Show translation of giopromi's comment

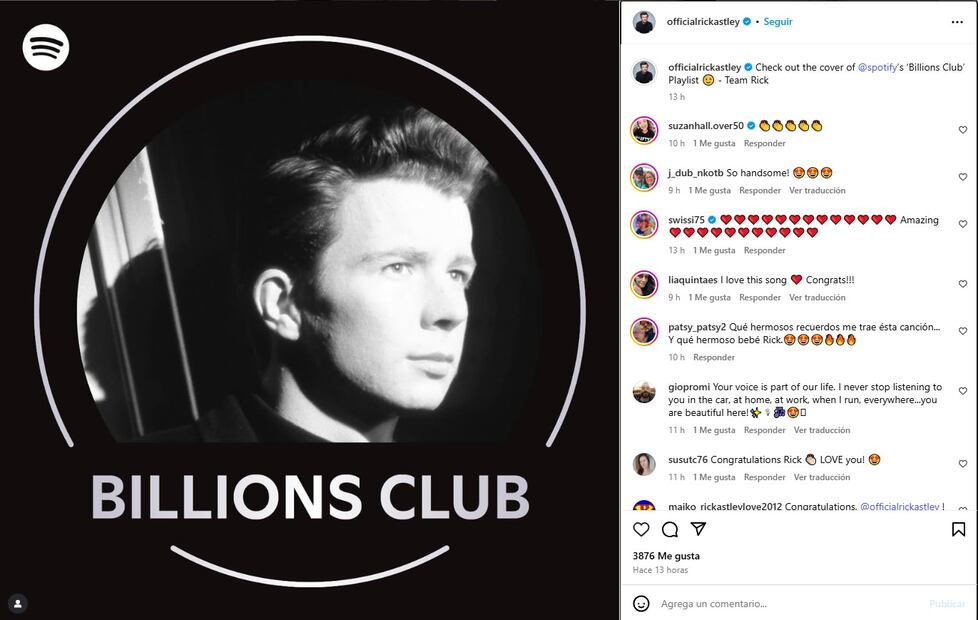tap(822, 430)
